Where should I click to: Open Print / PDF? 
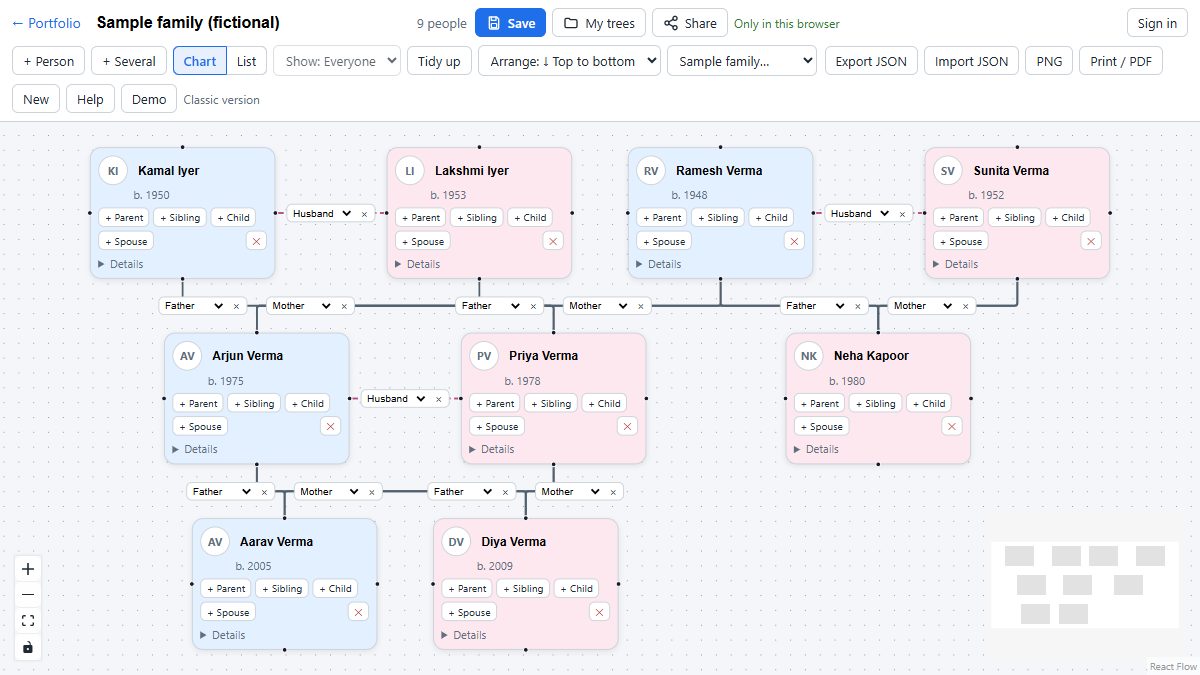(1120, 61)
